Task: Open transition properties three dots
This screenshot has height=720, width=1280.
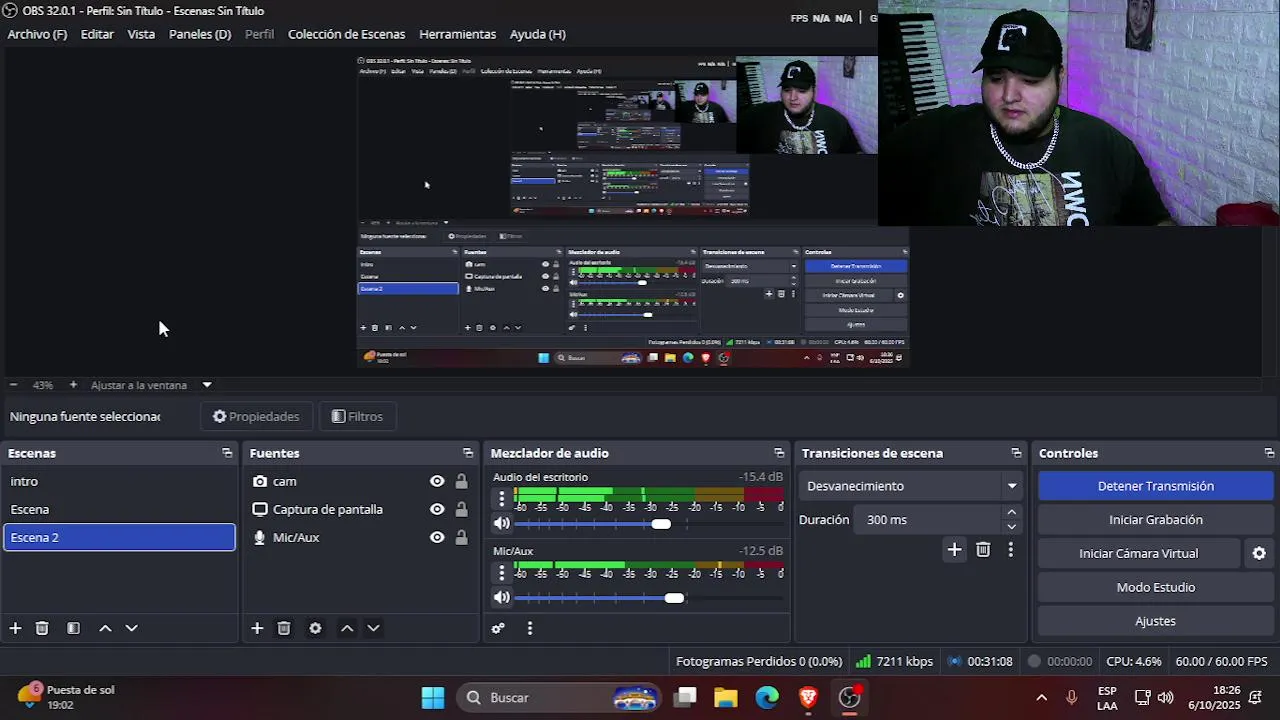Action: coord(1011,549)
